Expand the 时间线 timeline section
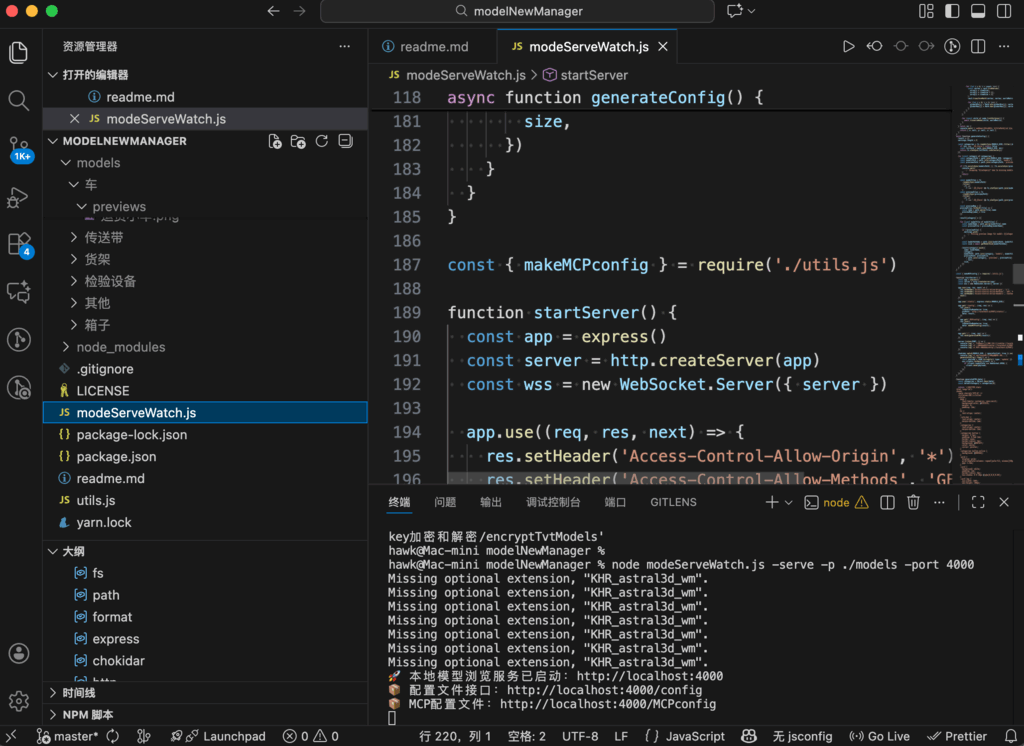Screen dimensions: 1024x746 (79, 693)
